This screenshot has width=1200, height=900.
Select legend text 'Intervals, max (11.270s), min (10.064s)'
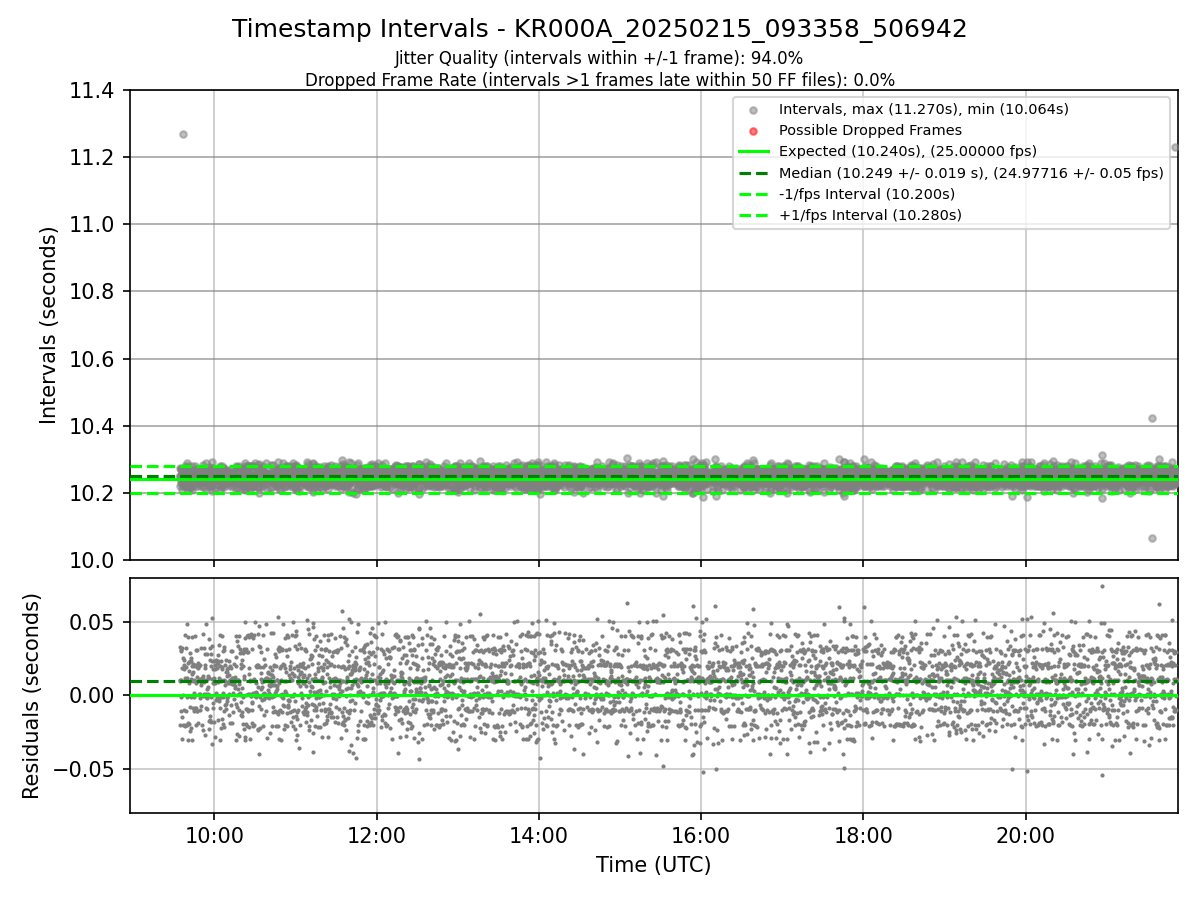click(x=924, y=110)
